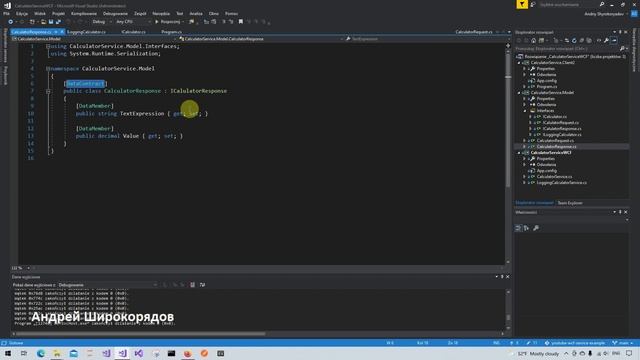The image size is (640, 360).
Task: Select ICalulatorResponse.cs in Solution Explorer
Action: [x=562, y=129]
